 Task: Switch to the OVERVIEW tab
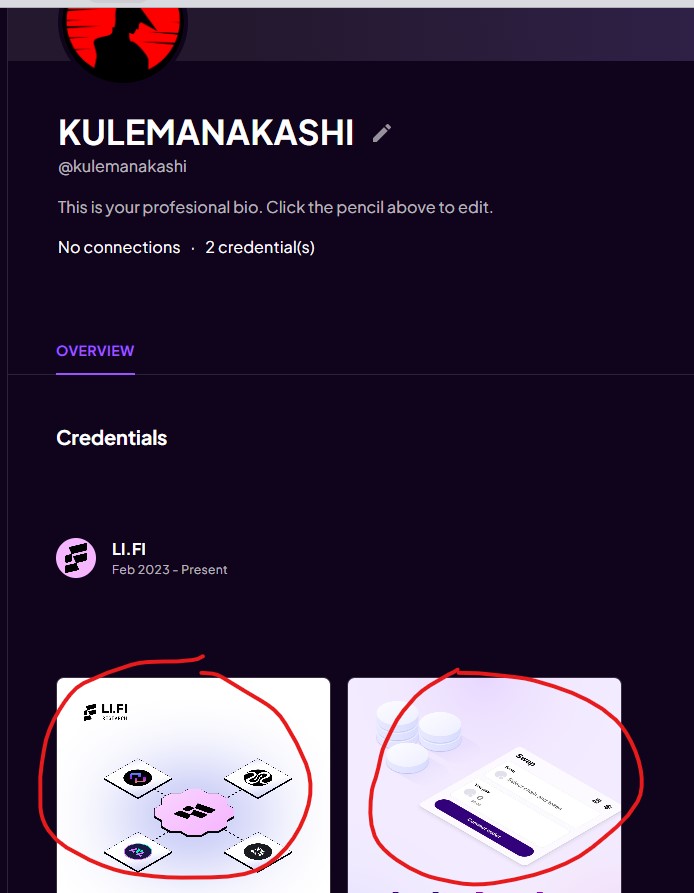tap(95, 351)
